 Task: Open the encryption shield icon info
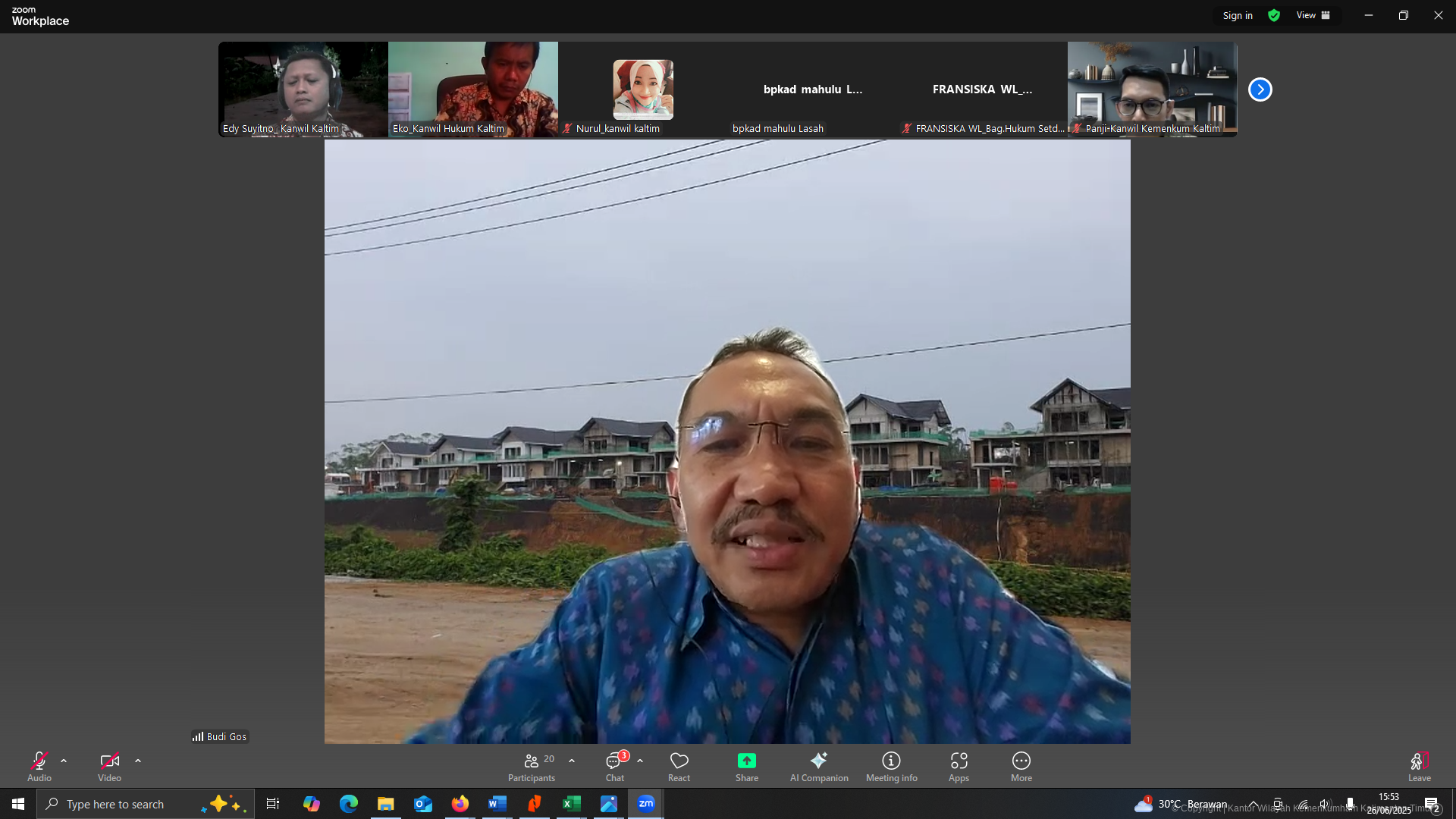(x=1274, y=15)
